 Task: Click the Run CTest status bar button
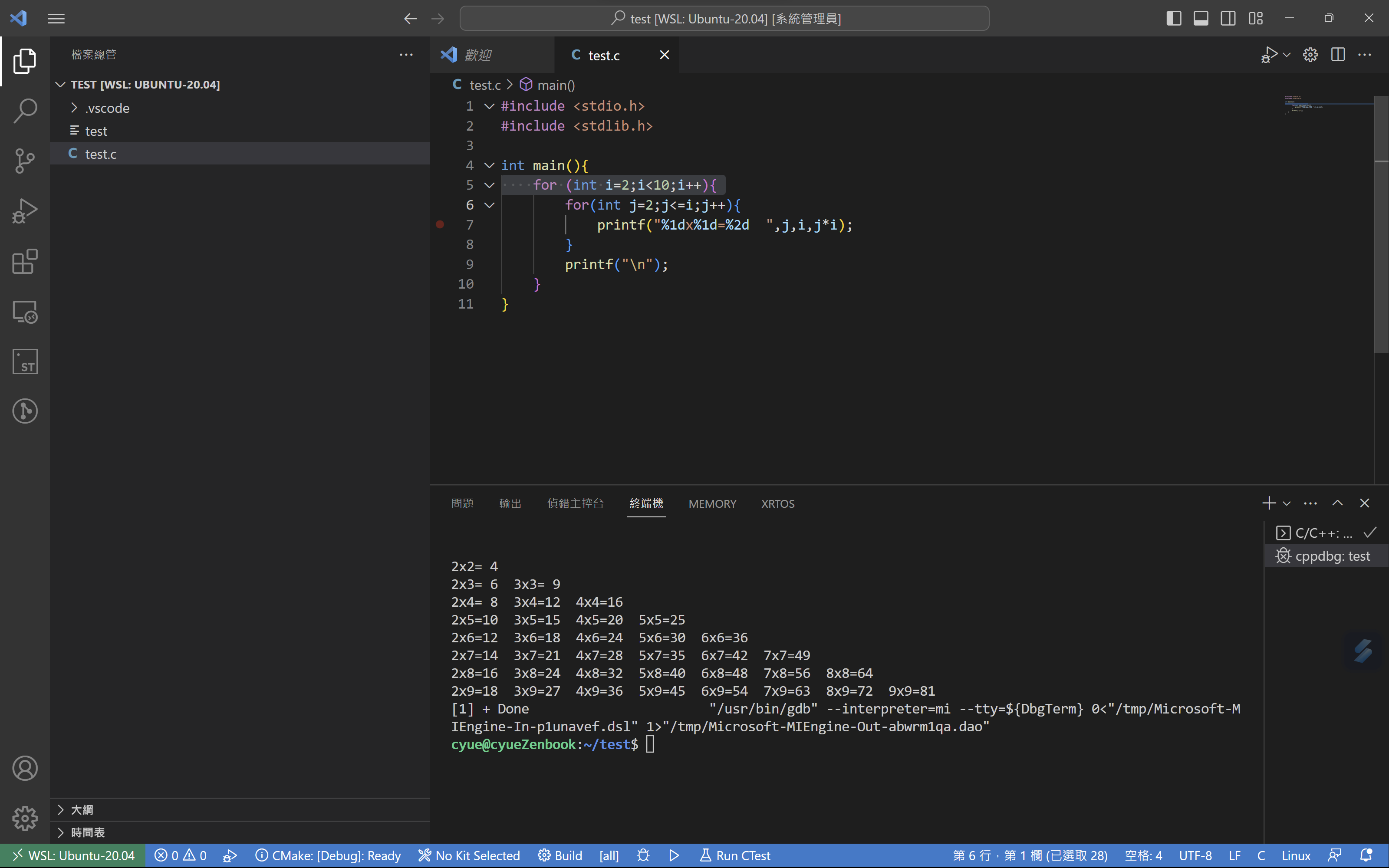[735, 855]
